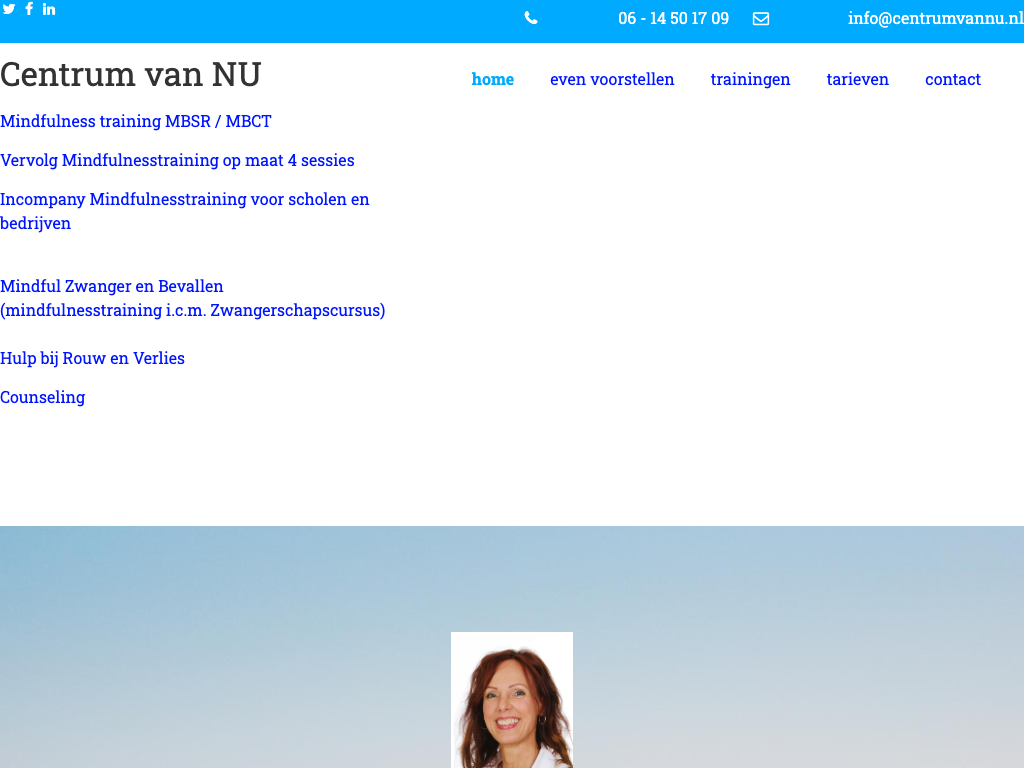
Task: Open Vervolg Mindfulnesstraining op maat link
Action: (x=177, y=160)
